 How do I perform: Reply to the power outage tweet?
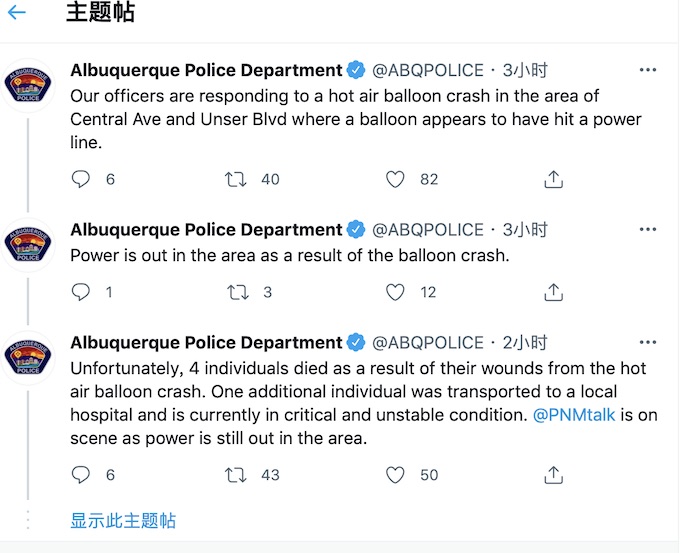[x=81, y=292]
